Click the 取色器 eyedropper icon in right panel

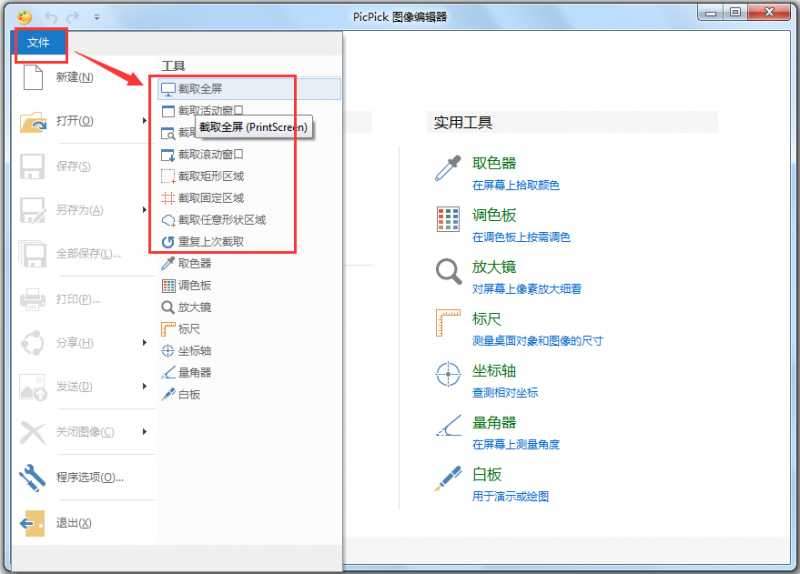pyautogui.click(x=447, y=169)
